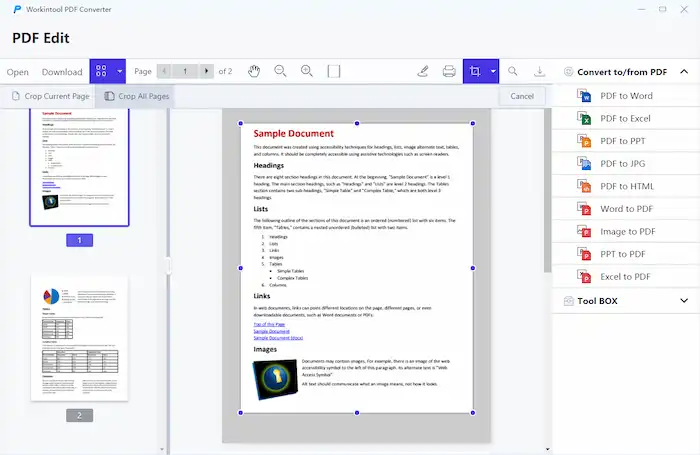Open the Crop tool dropdown arrow
Image resolution: width=700 pixels, height=455 pixels.
pos(493,71)
